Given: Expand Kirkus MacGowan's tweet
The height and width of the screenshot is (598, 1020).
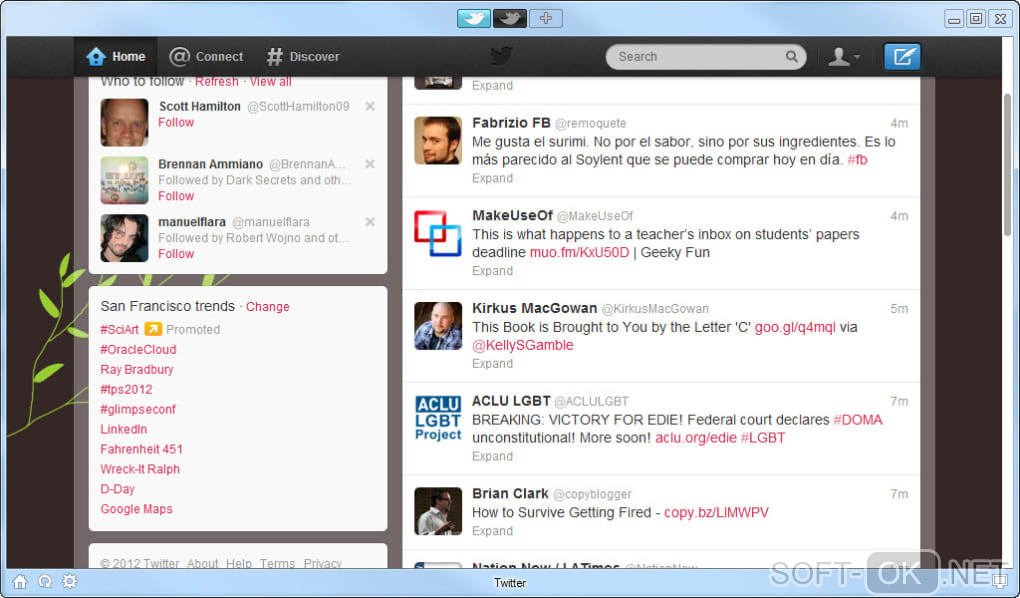Looking at the screenshot, I should 492,364.
